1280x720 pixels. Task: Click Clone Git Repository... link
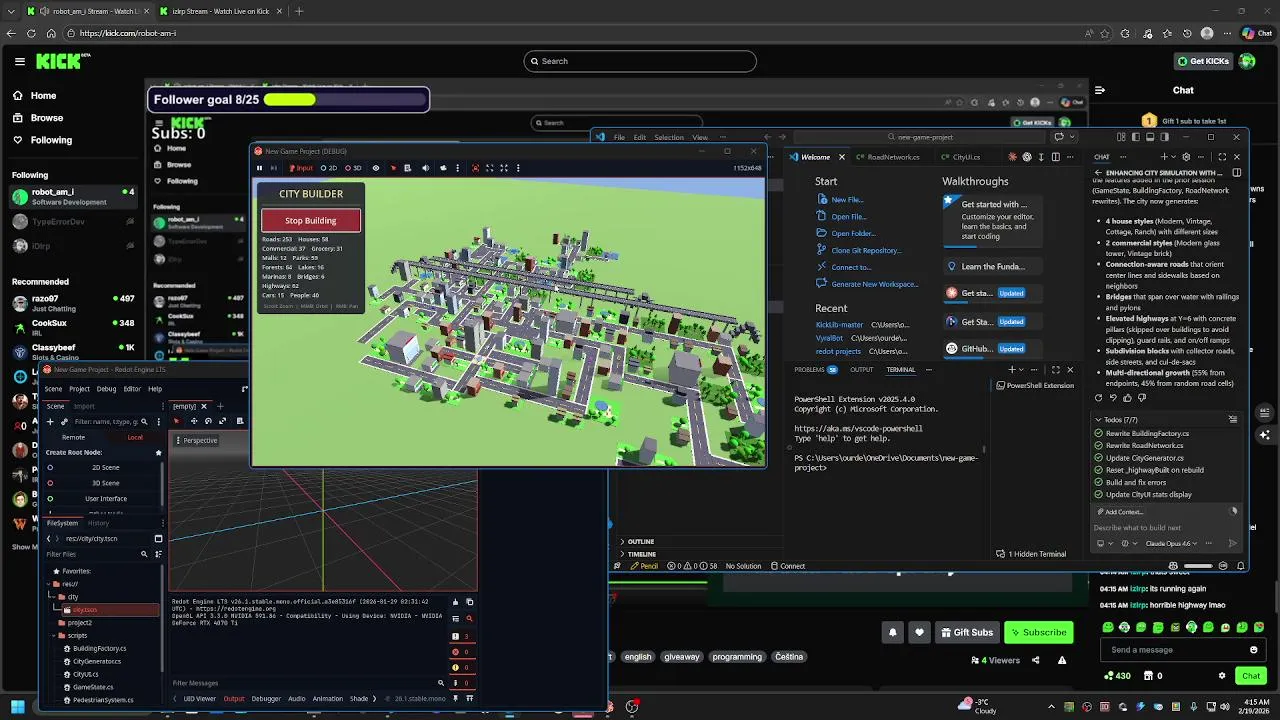pyautogui.click(x=866, y=250)
